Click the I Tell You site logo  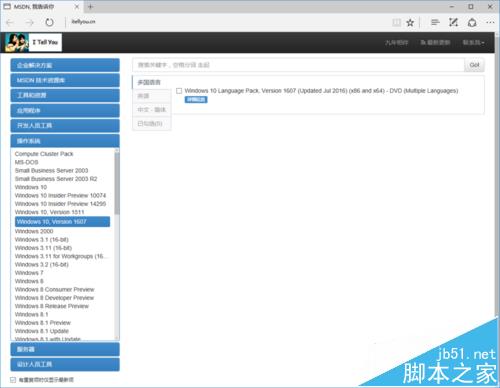(33, 42)
